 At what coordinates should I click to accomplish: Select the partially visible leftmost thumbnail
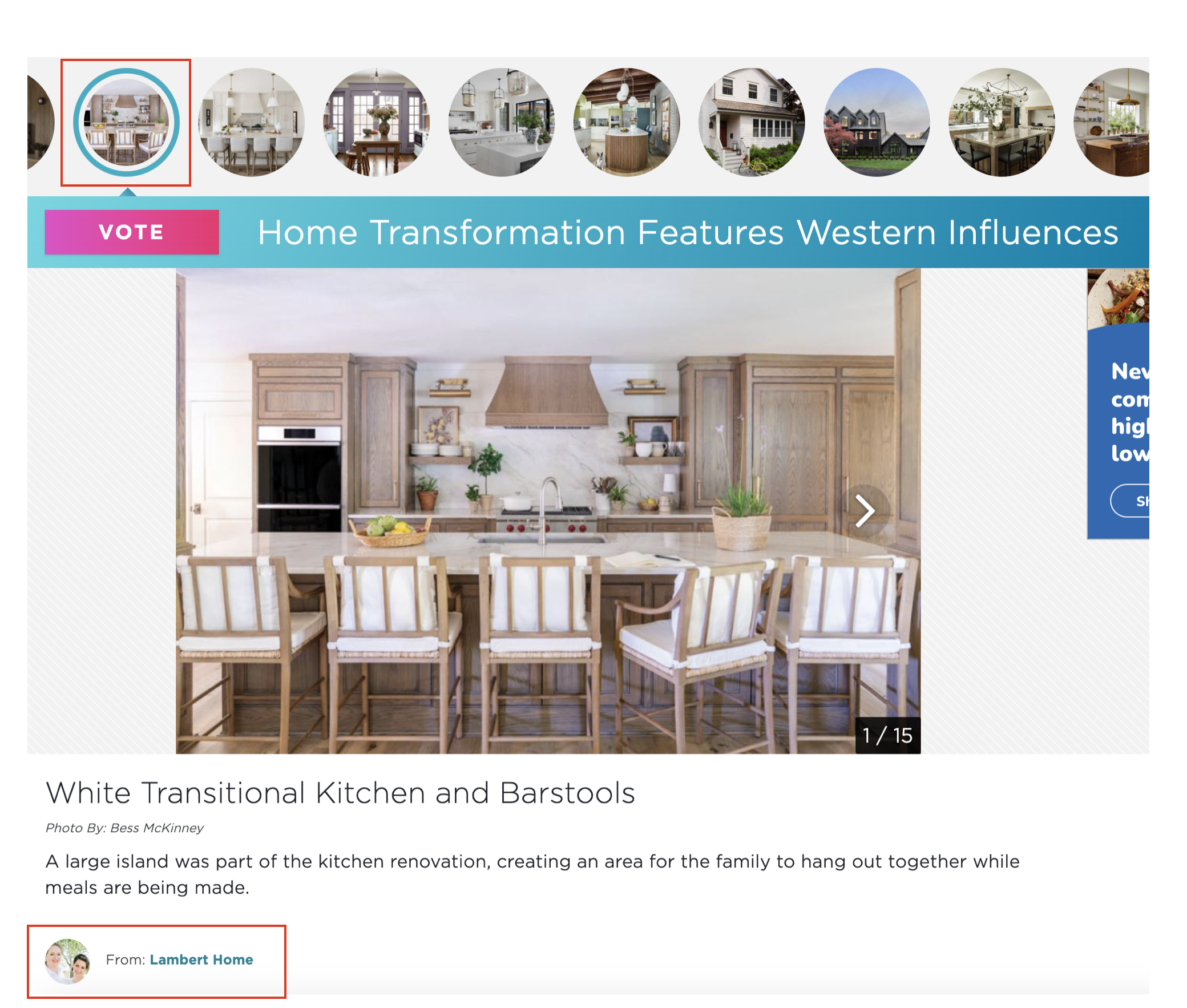pyautogui.click(x=41, y=122)
